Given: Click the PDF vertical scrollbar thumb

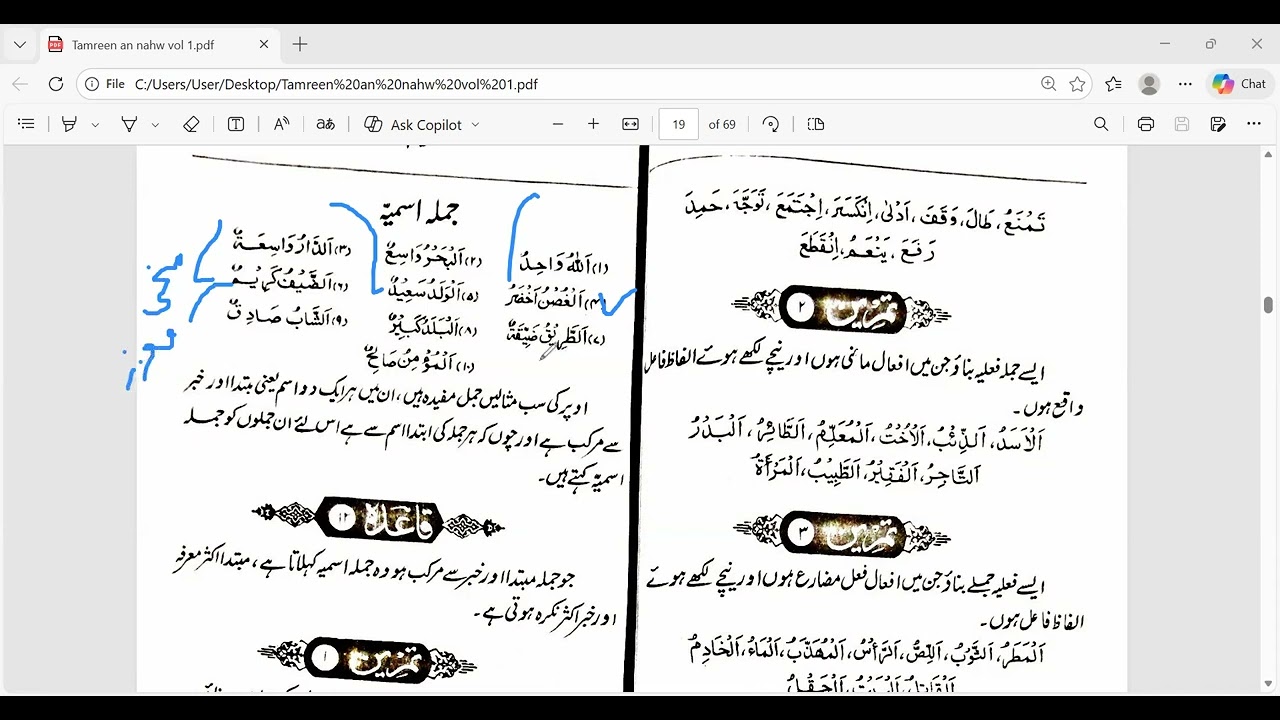Looking at the screenshot, I should pos(1268,306).
